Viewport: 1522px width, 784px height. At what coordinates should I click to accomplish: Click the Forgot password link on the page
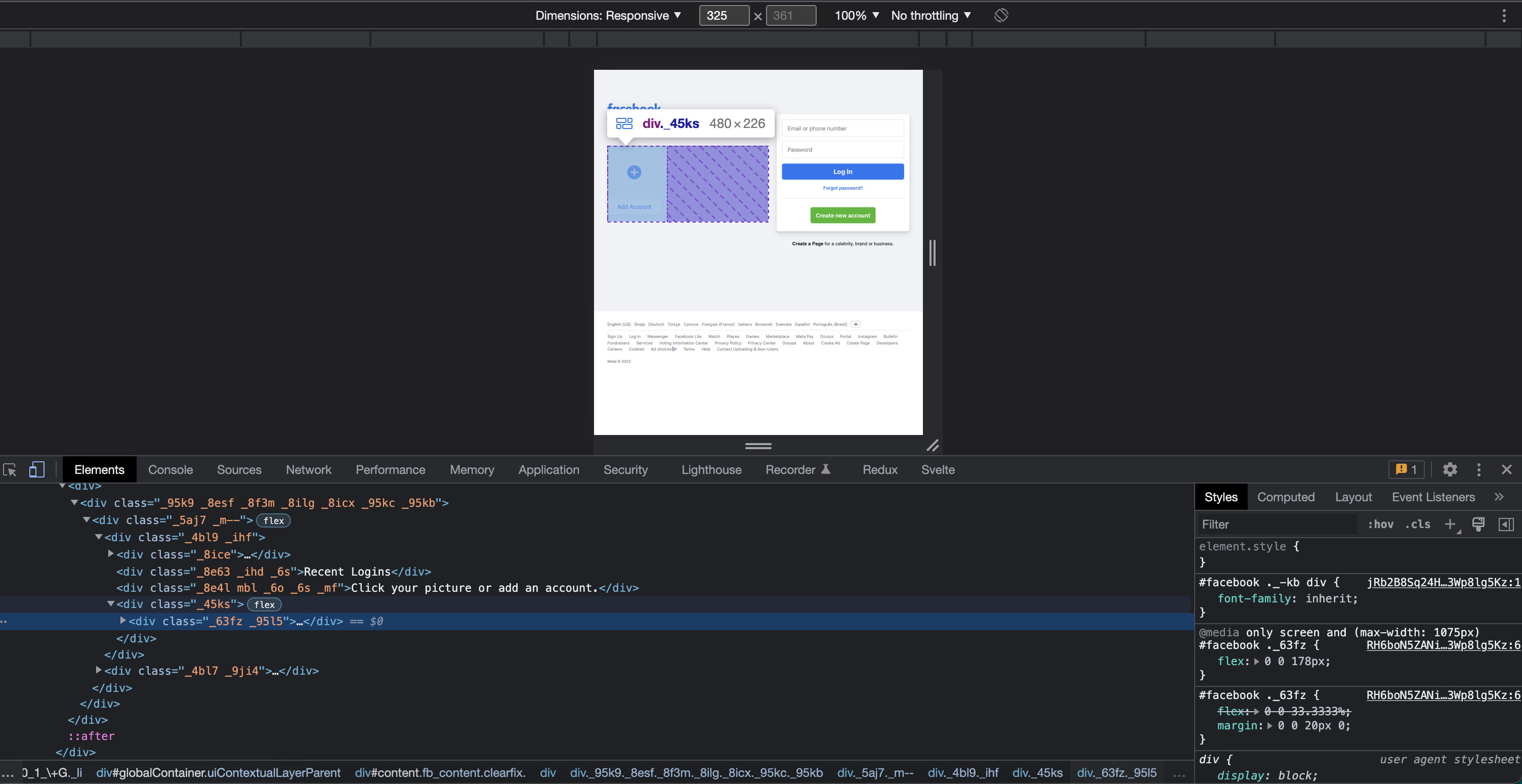click(842, 188)
